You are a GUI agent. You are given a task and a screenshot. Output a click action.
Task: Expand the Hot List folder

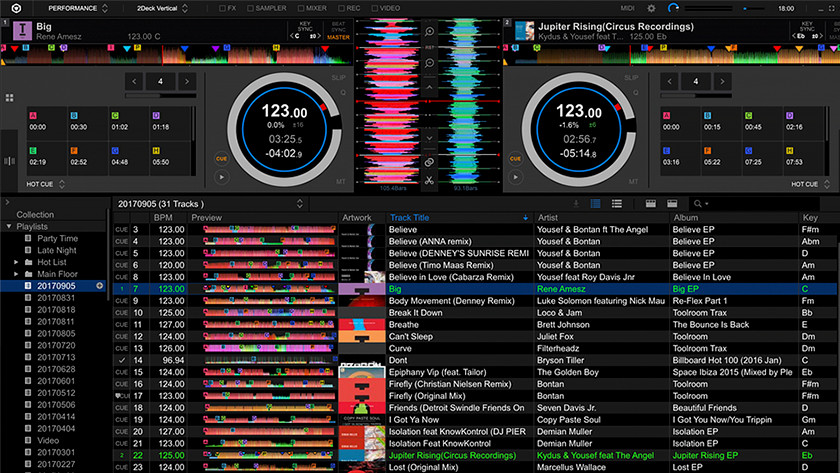pos(16,262)
